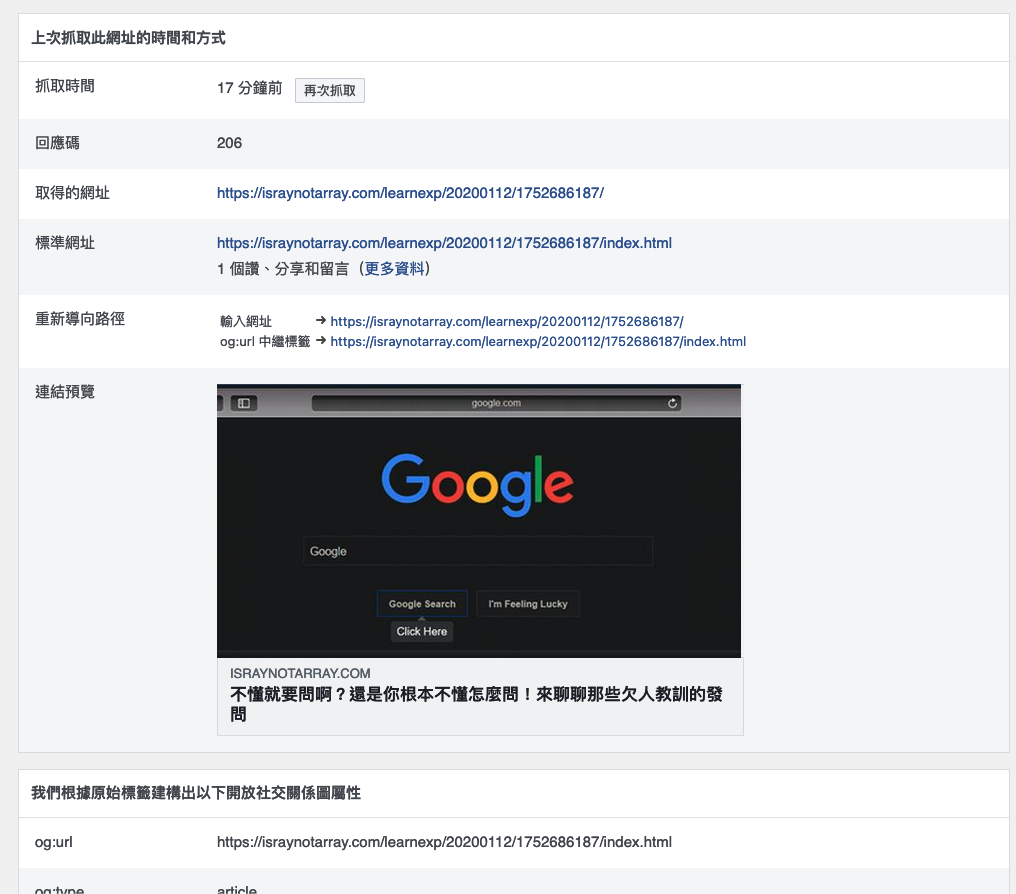Click the 更多資料 link
This screenshot has height=894, width=1016.
[x=395, y=268]
